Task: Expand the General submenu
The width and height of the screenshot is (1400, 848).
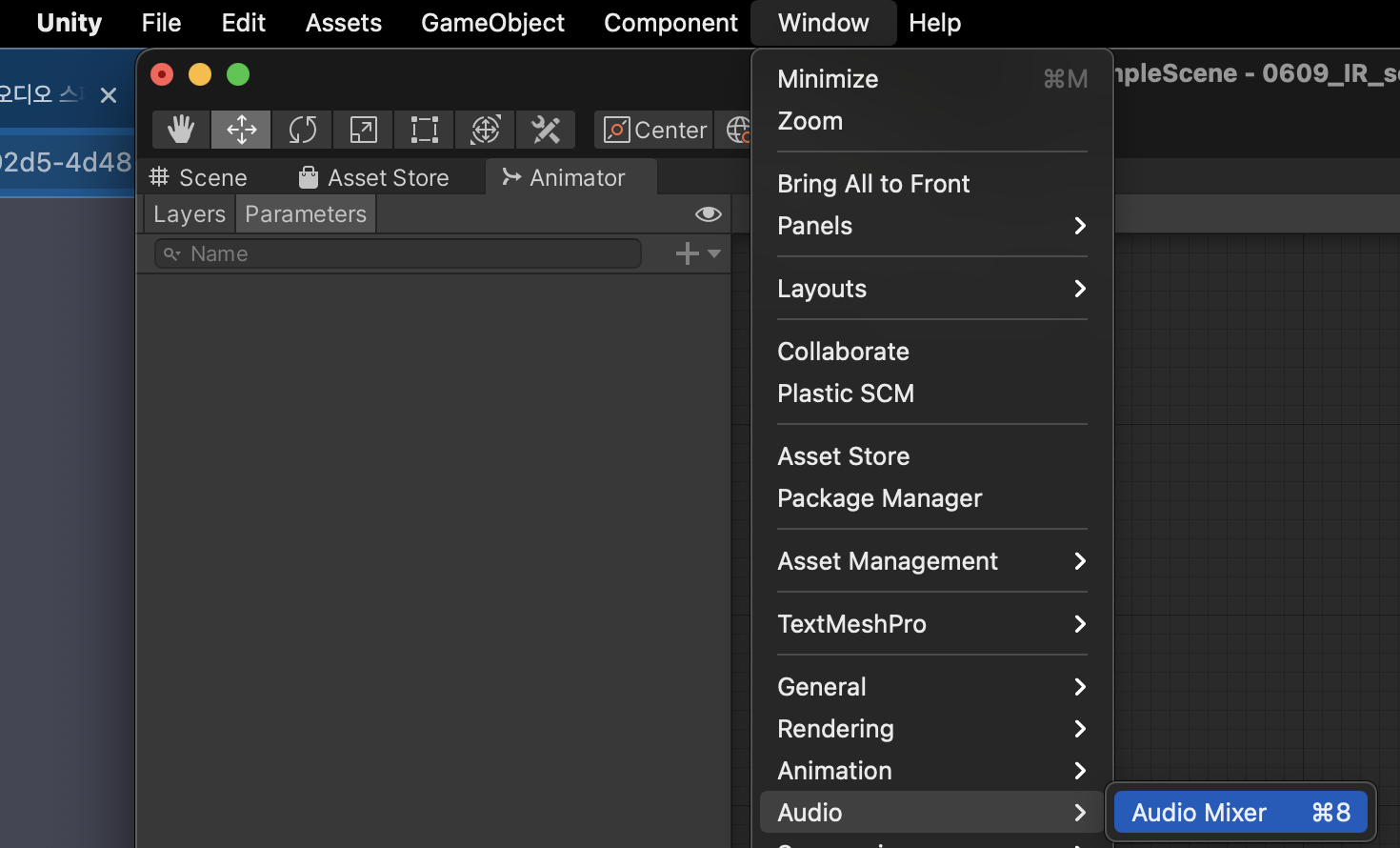Action: point(932,687)
